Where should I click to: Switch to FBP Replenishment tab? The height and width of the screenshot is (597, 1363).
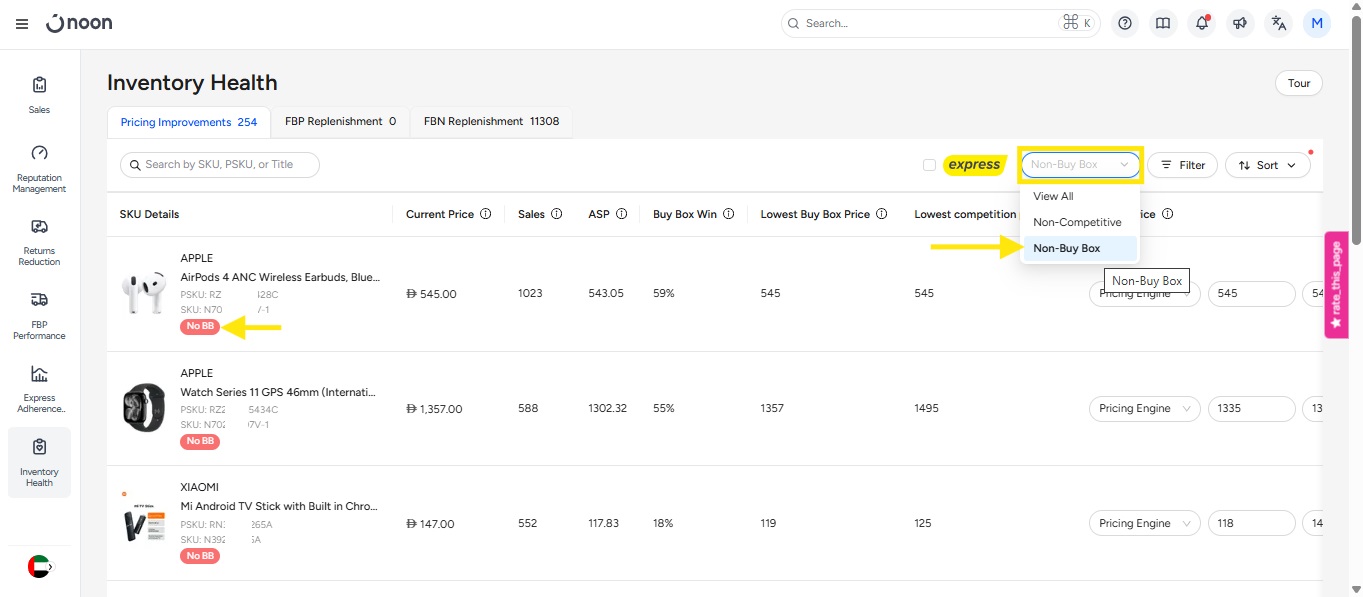tap(340, 122)
